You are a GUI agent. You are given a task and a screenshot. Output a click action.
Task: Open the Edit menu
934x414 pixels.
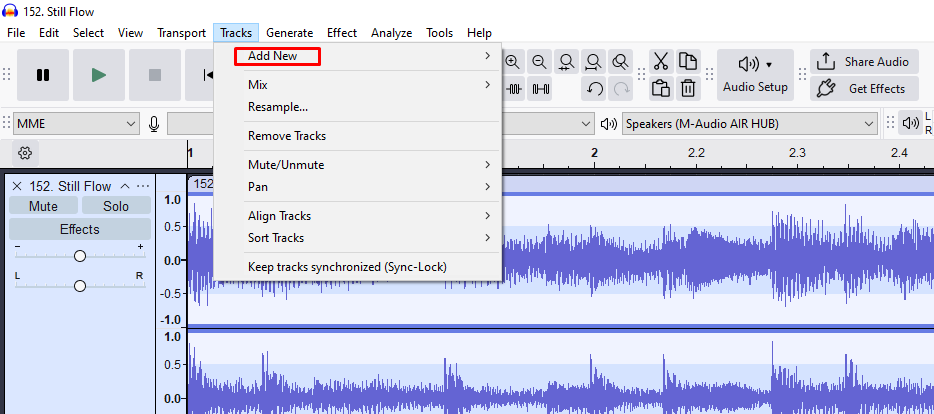(x=49, y=33)
